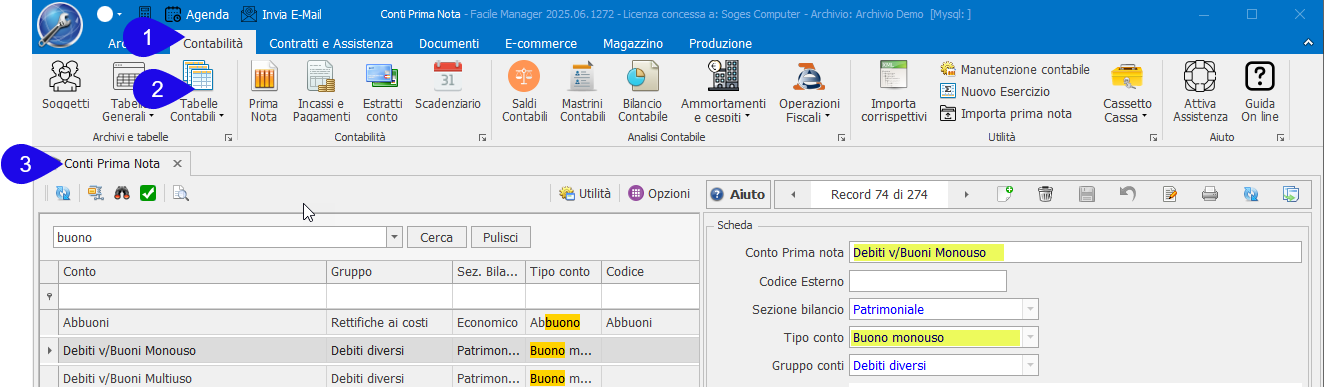Open the Opzioni menu button
The height and width of the screenshot is (387, 1324).
[x=659, y=194]
